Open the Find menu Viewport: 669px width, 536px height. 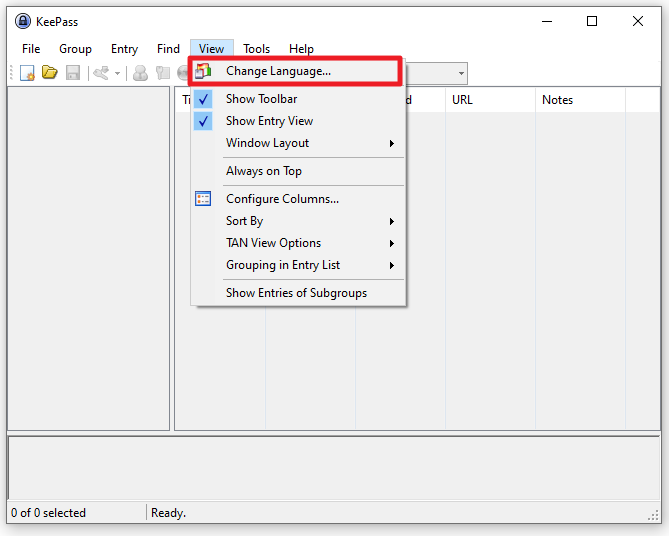coord(169,49)
